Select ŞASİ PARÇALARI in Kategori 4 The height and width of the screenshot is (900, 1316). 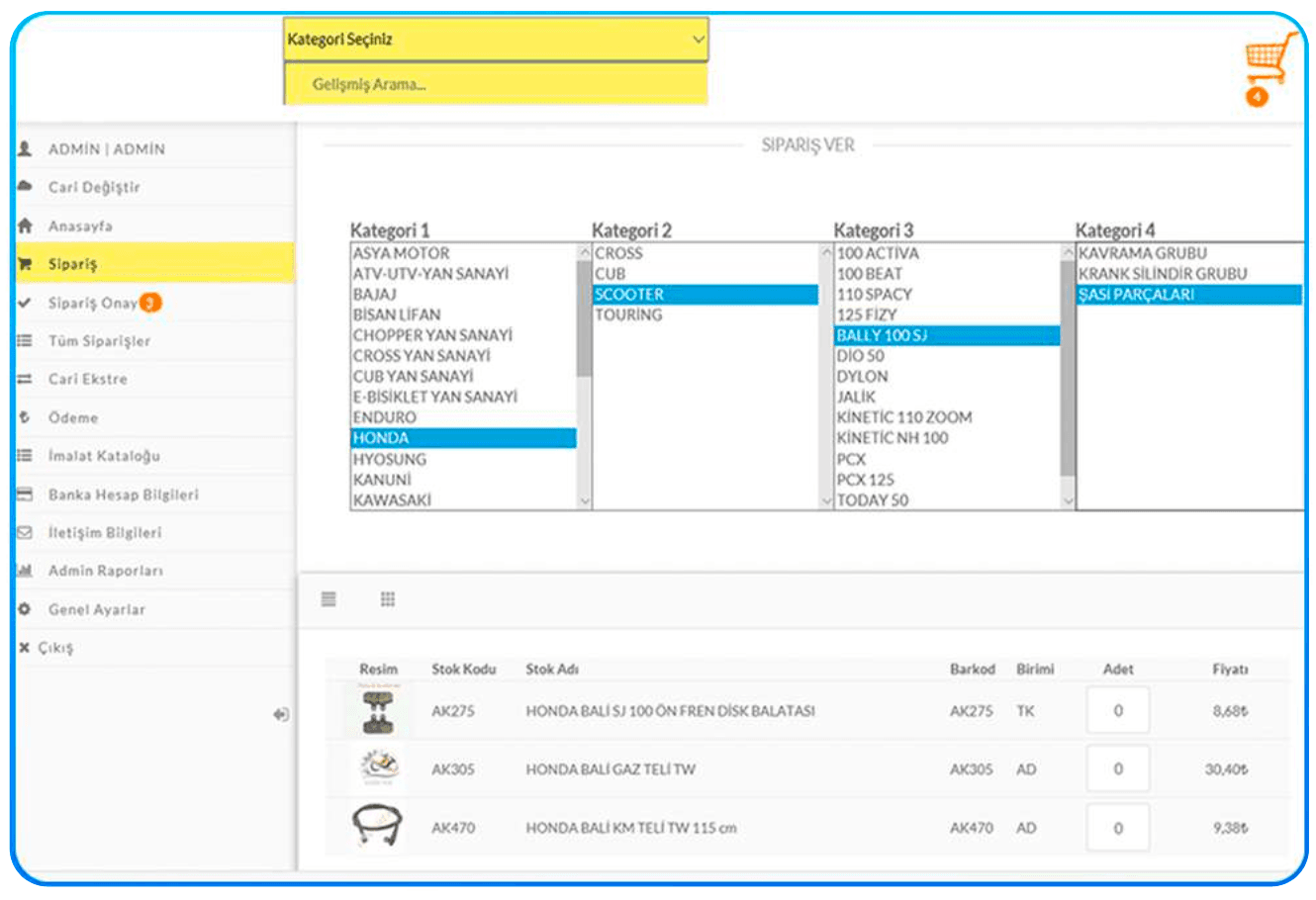[1189, 295]
